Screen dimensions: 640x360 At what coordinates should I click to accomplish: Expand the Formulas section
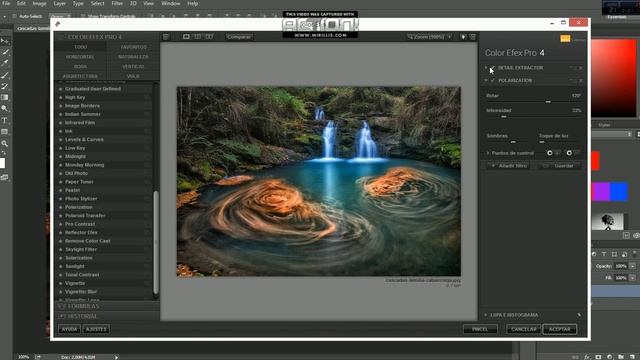[x=79, y=306]
